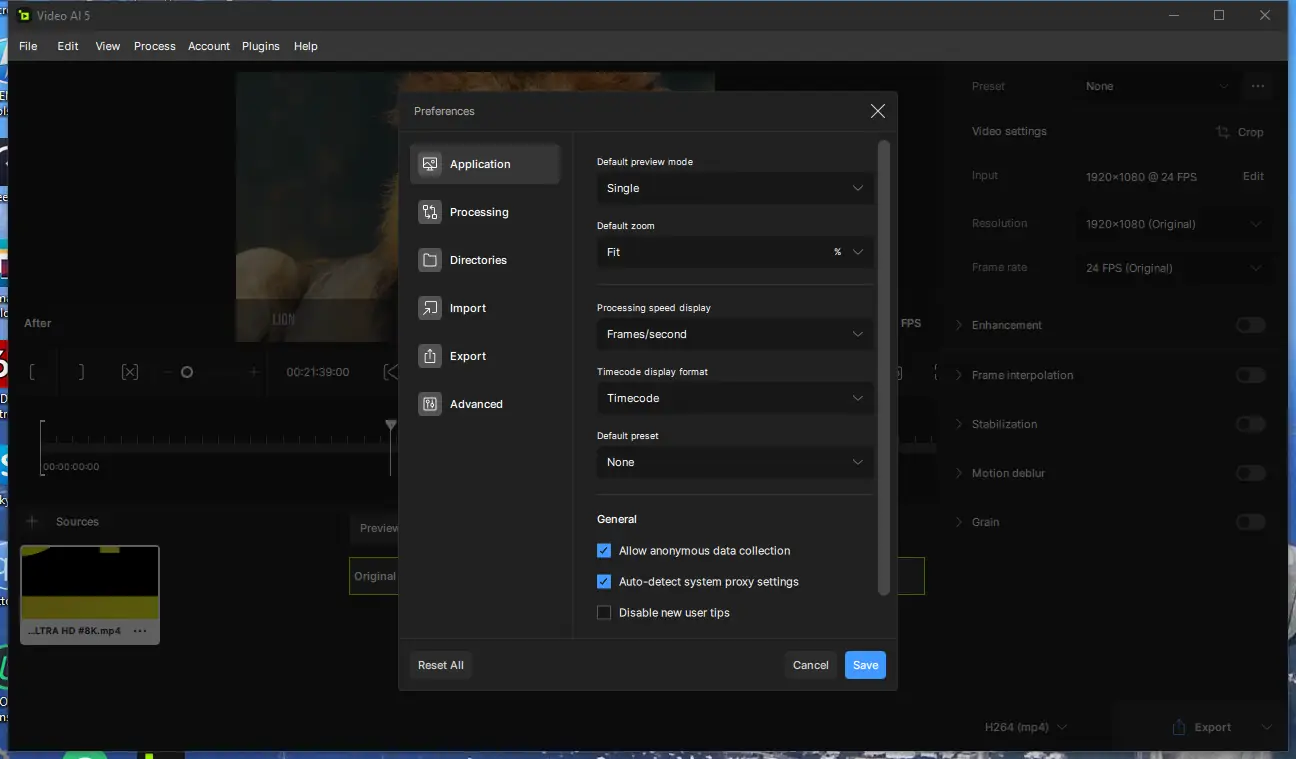Click the Reset All button
The height and width of the screenshot is (759, 1296).
click(x=441, y=665)
